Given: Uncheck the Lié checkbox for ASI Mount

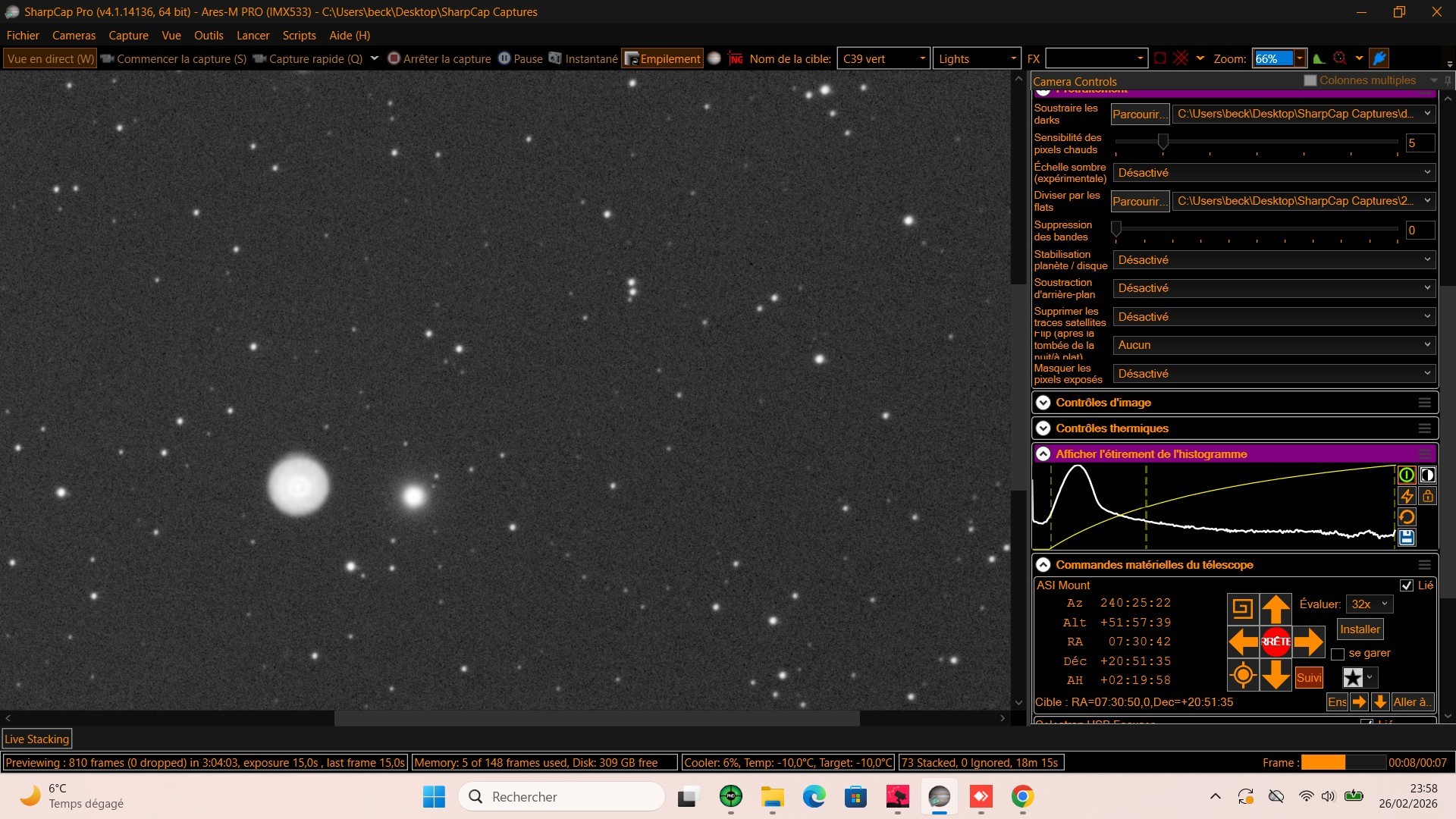Looking at the screenshot, I should pyautogui.click(x=1407, y=585).
